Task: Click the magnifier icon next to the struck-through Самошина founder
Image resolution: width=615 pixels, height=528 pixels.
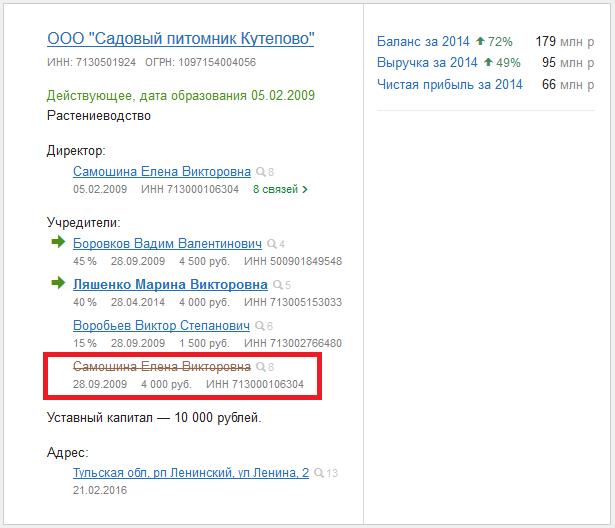Action: [x=260, y=368]
